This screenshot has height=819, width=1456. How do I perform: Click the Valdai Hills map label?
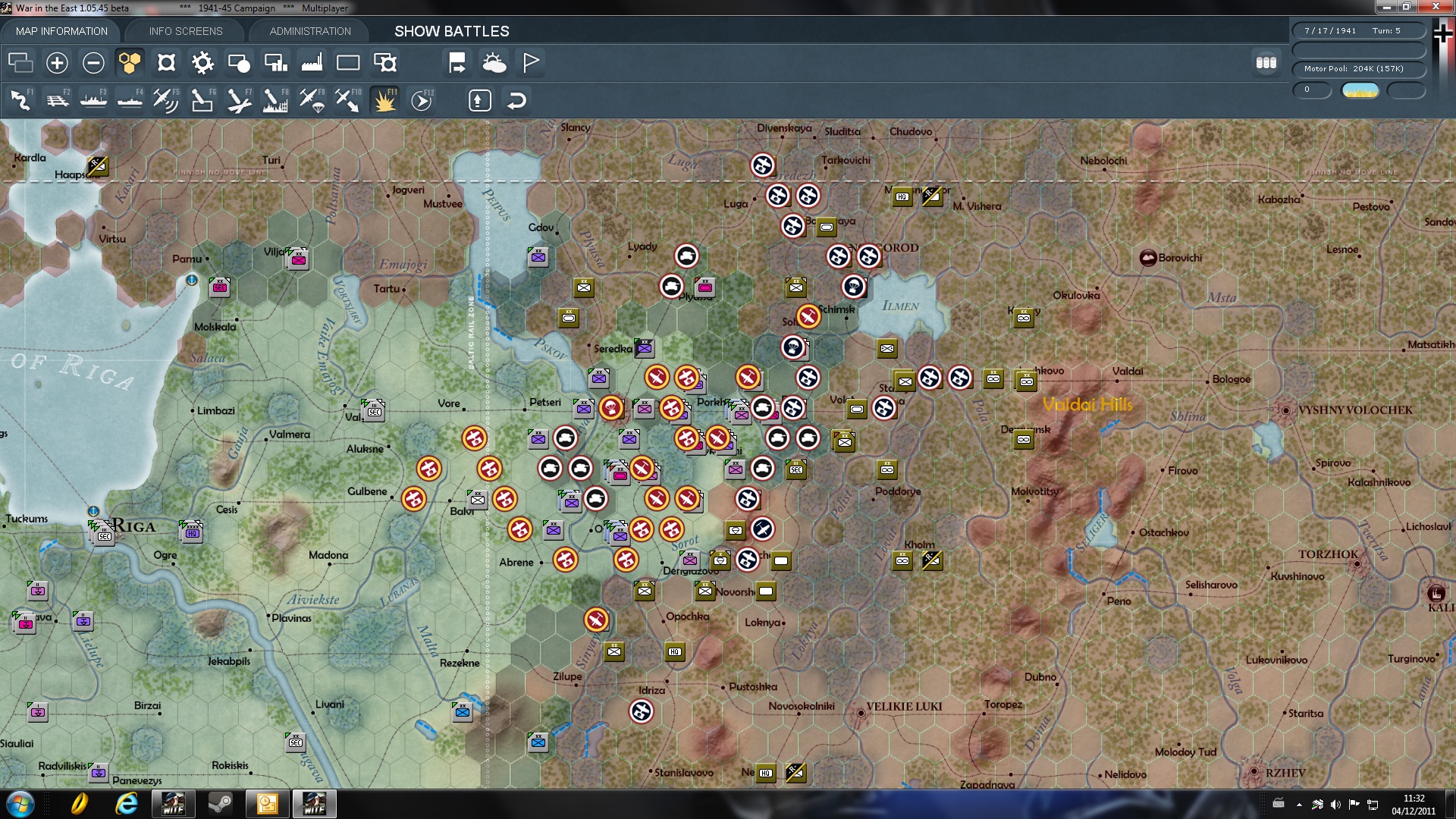(x=1087, y=404)
